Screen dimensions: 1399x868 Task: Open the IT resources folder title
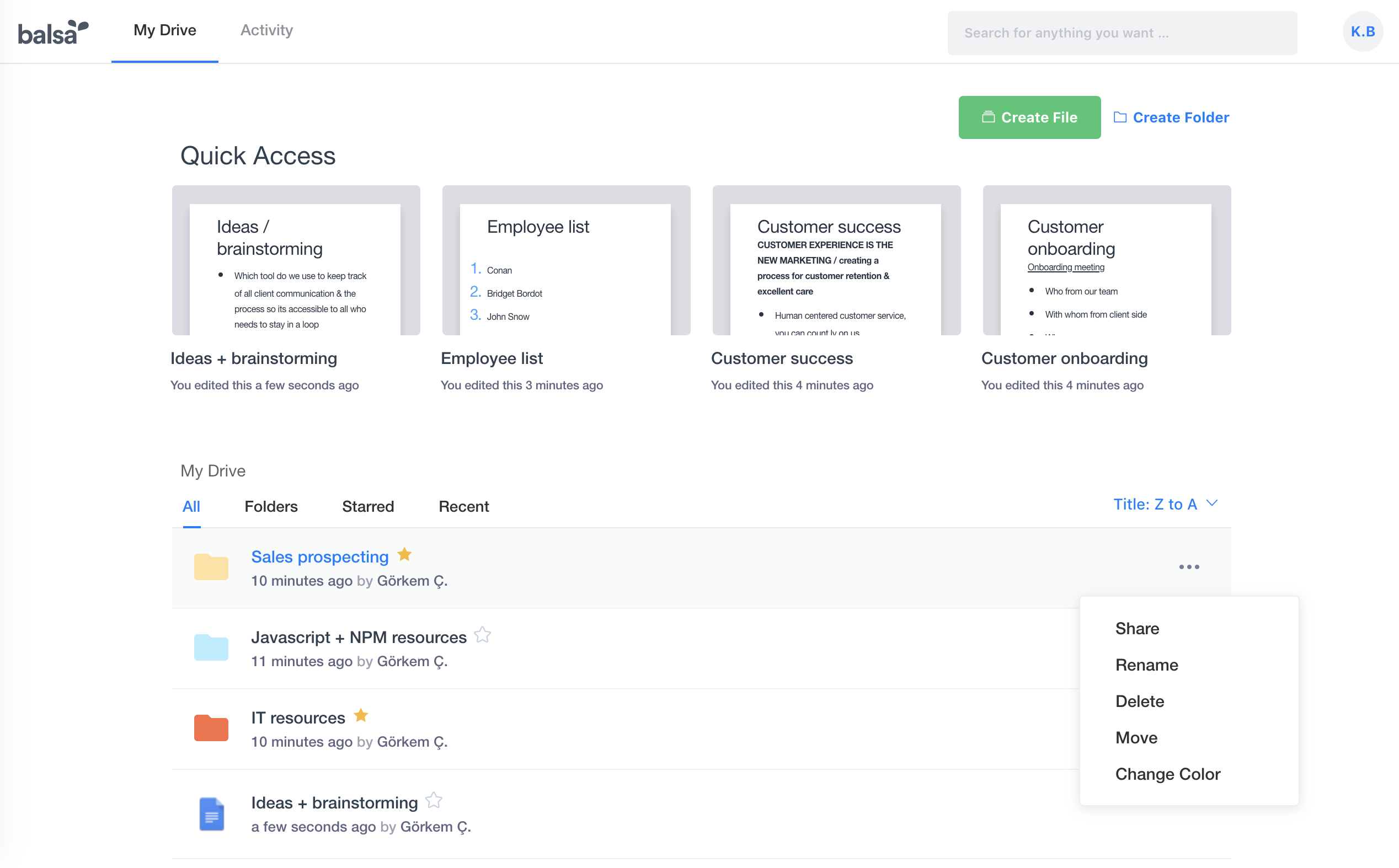coord(298,717)
